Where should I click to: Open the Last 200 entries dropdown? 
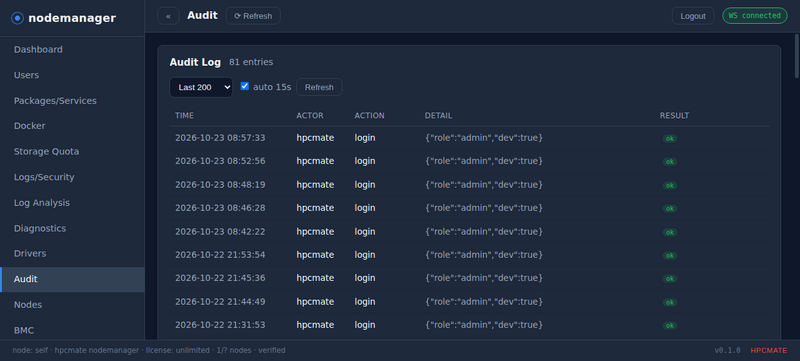(201, 87)
